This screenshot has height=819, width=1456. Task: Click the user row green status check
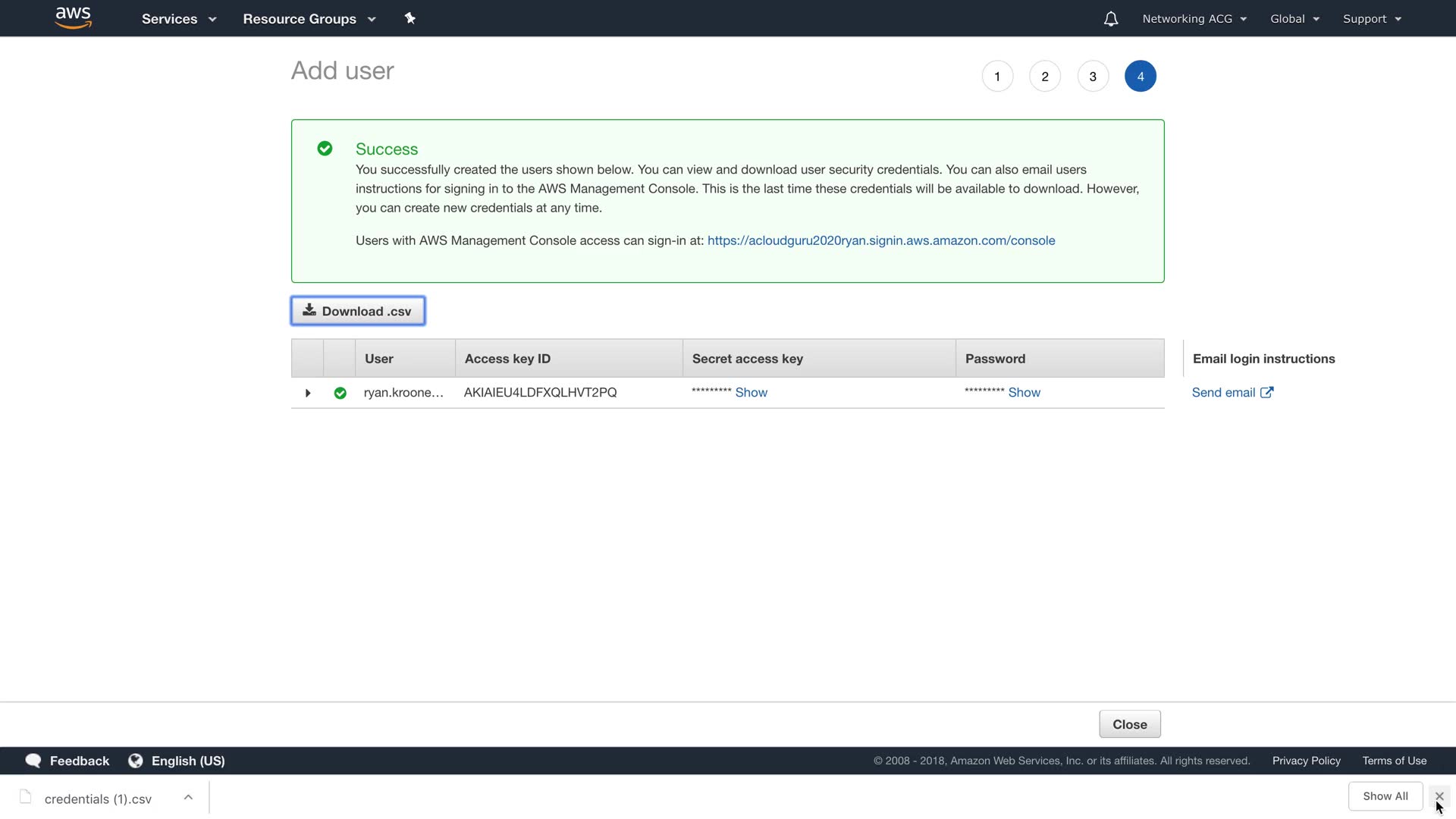click(x=340, y=393)
